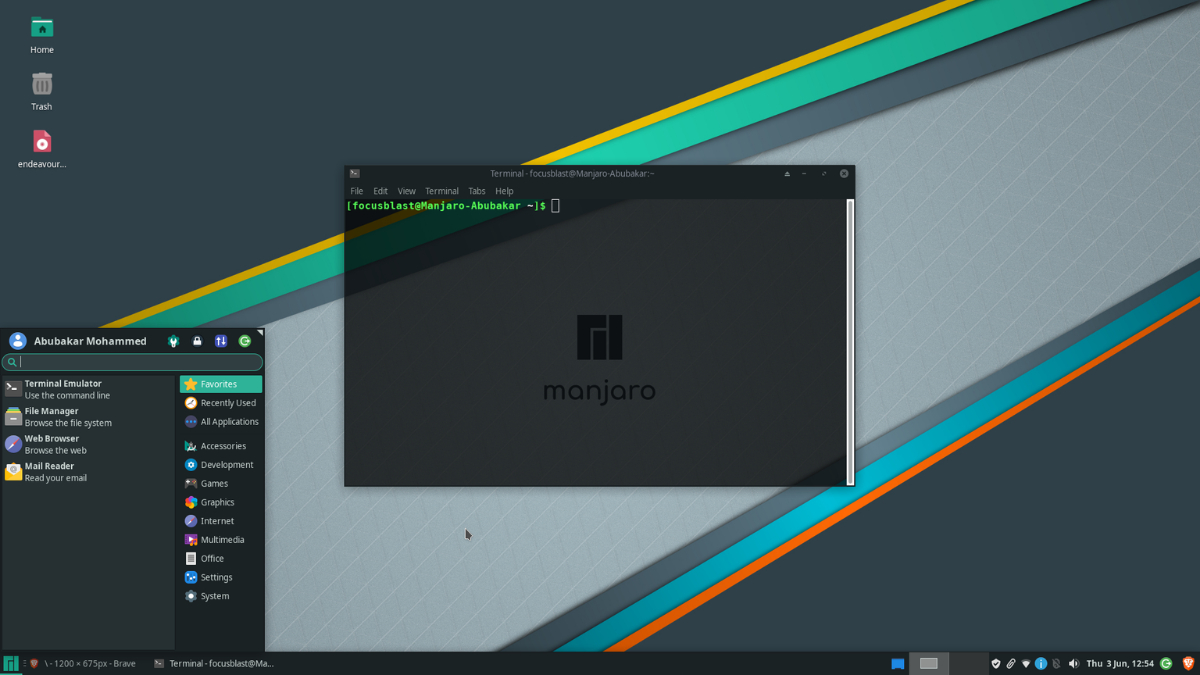The image size is (1200, 675).
Task: Switch to Brave window in taskbar
Action: click(84, 663)
